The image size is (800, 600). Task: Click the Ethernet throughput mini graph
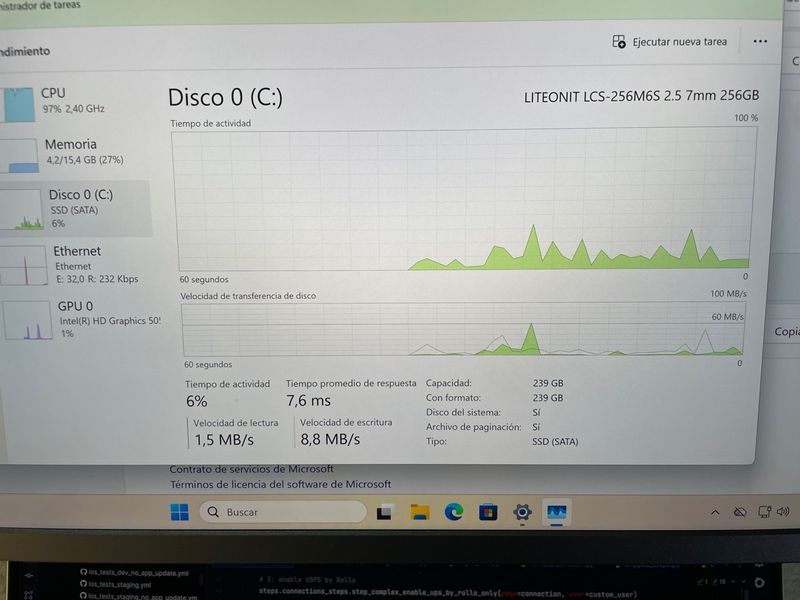click(x=23, y=266)
